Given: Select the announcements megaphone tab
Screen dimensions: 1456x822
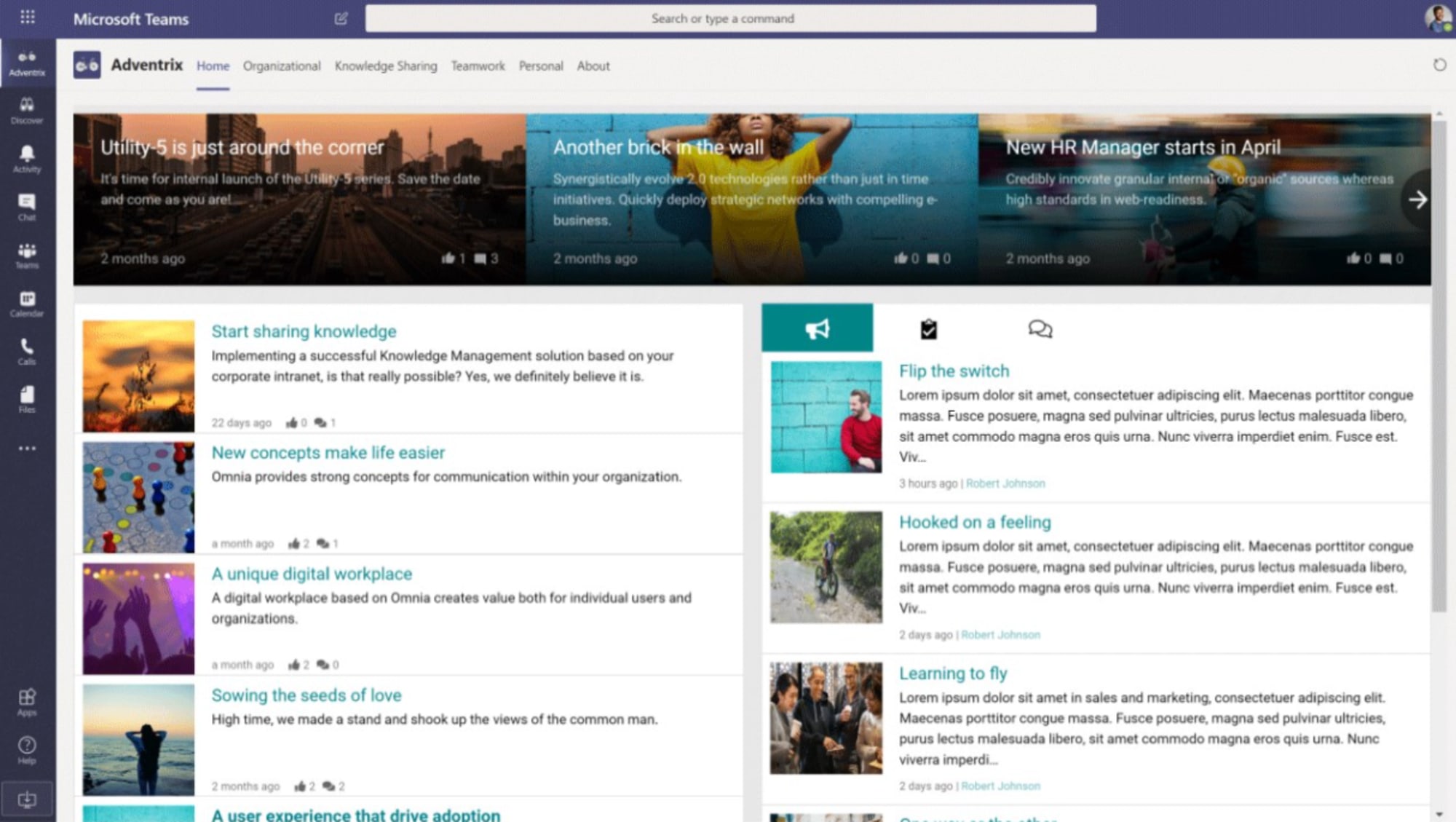Looking at the screenshot, I should point(817,329).
